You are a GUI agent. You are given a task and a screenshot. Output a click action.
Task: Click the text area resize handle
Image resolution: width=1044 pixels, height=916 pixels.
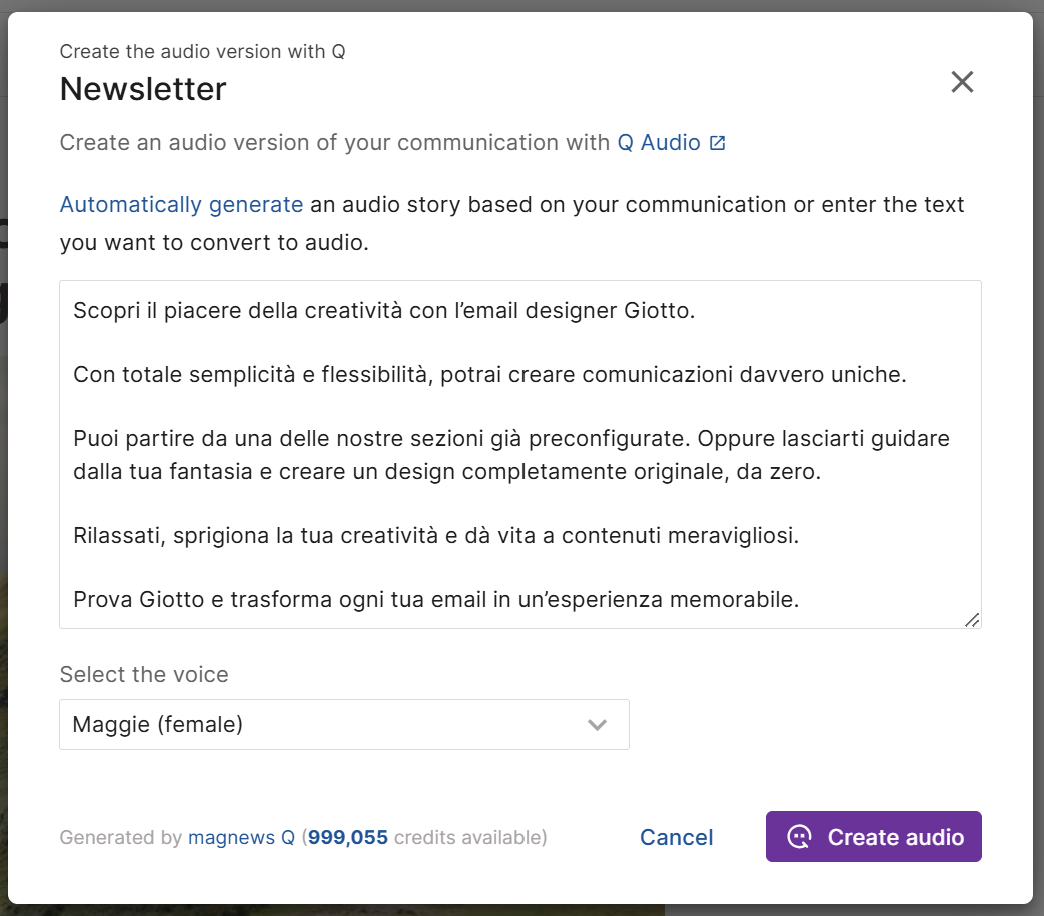(971, 620)
